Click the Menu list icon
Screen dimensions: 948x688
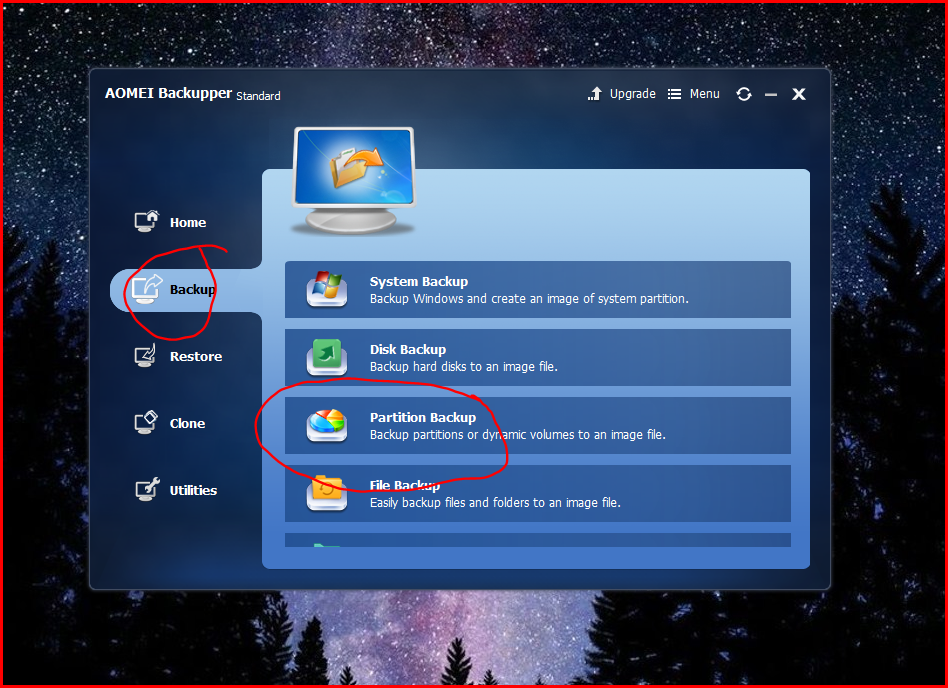(674, 94)
